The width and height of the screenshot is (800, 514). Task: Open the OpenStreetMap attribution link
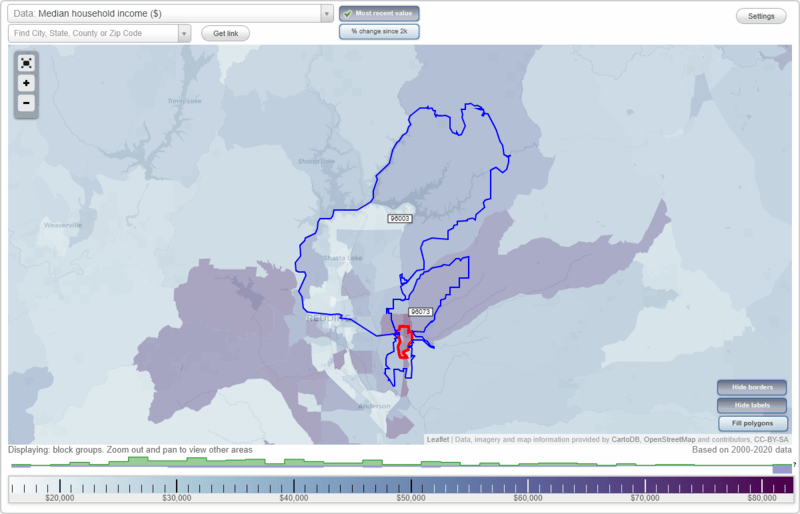point(669,439)
